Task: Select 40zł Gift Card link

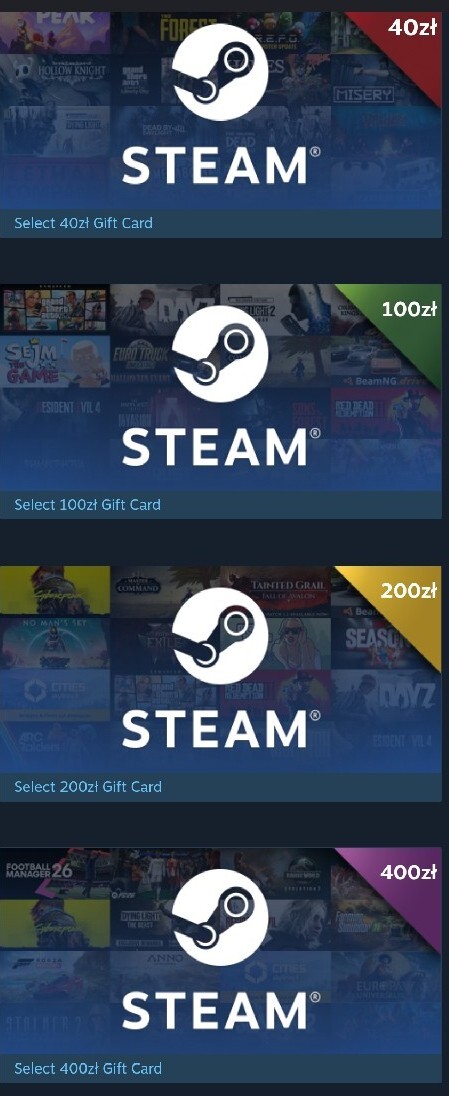Action: point(83,224)
